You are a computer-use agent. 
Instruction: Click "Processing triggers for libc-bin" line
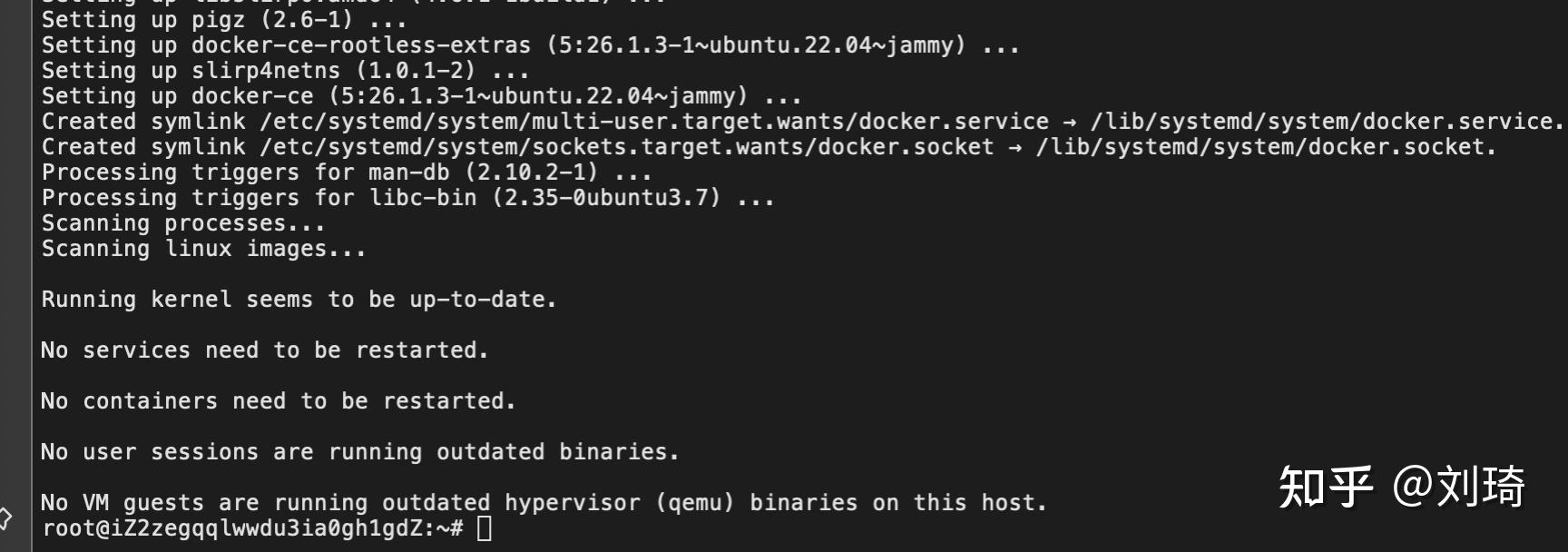point(407,198)
